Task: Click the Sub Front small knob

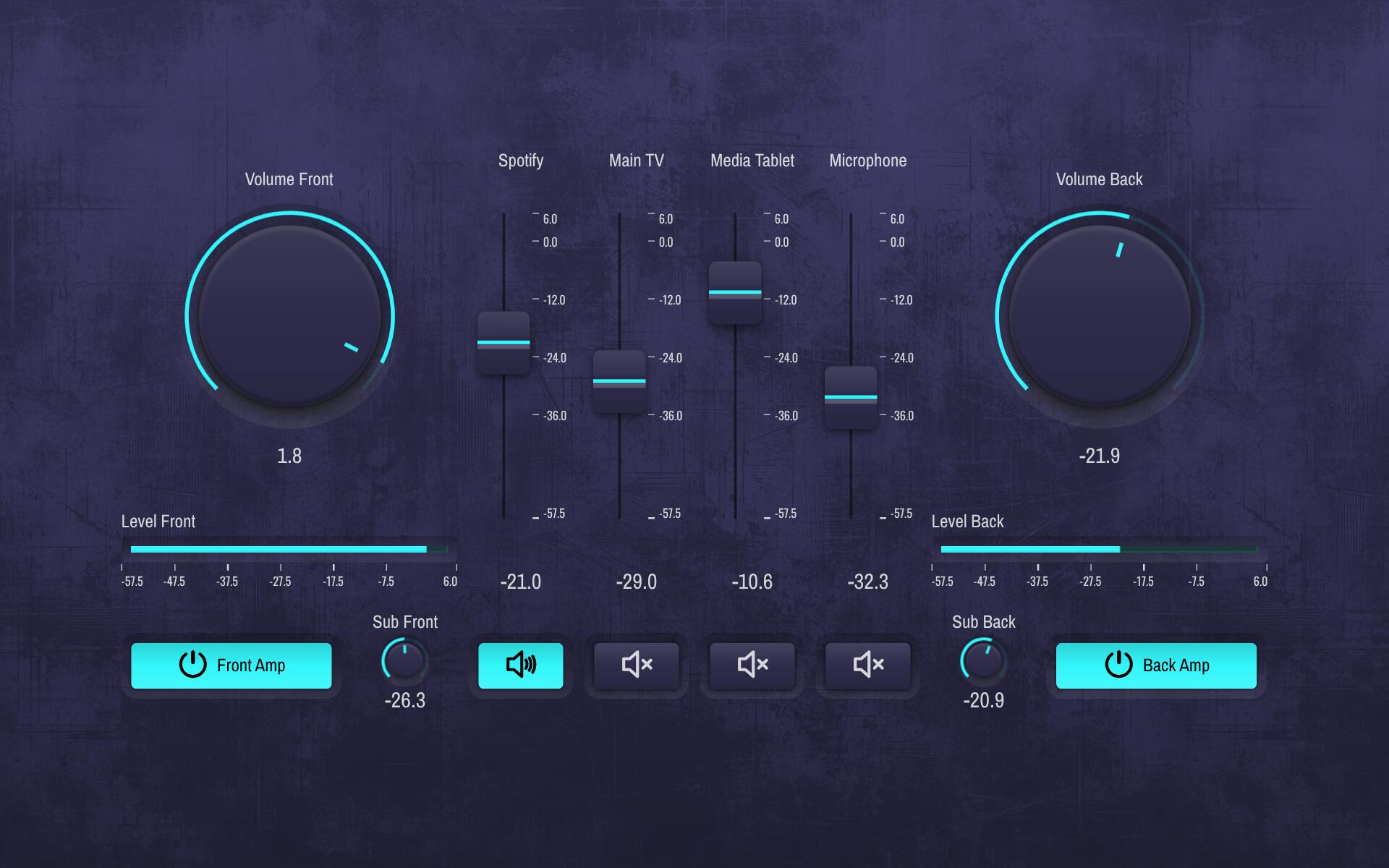Action: click(x=404, y=660)
